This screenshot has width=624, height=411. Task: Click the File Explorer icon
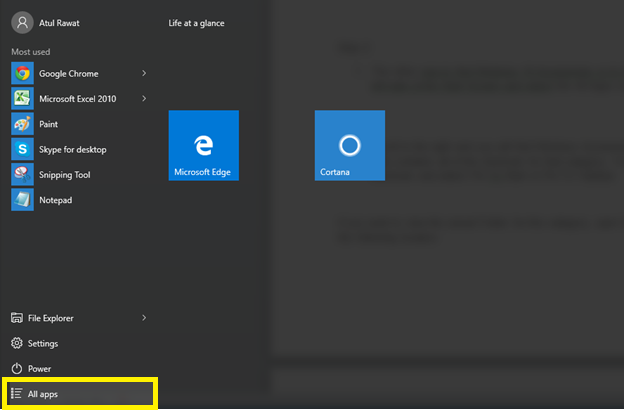click(17, 318)
